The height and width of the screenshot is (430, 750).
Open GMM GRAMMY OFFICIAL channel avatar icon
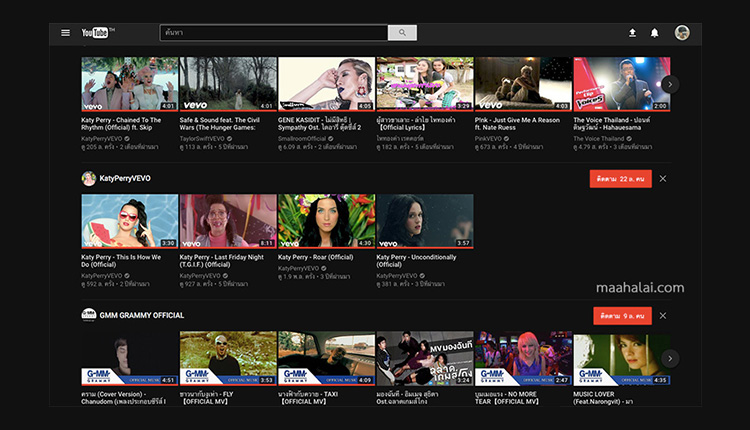[88, 315]
